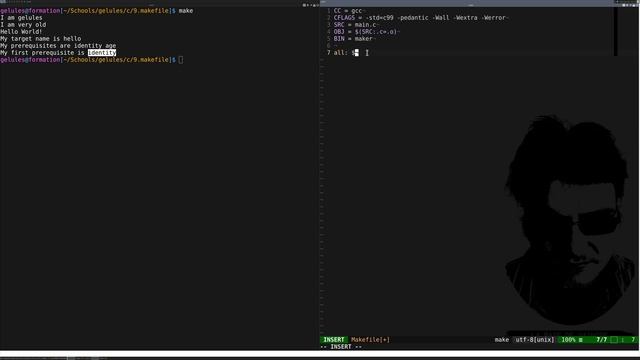Viewport: 640px width, 360px height.
Task: Click the '-Werror' flag in CFLAGS
Action: (495, 18)
